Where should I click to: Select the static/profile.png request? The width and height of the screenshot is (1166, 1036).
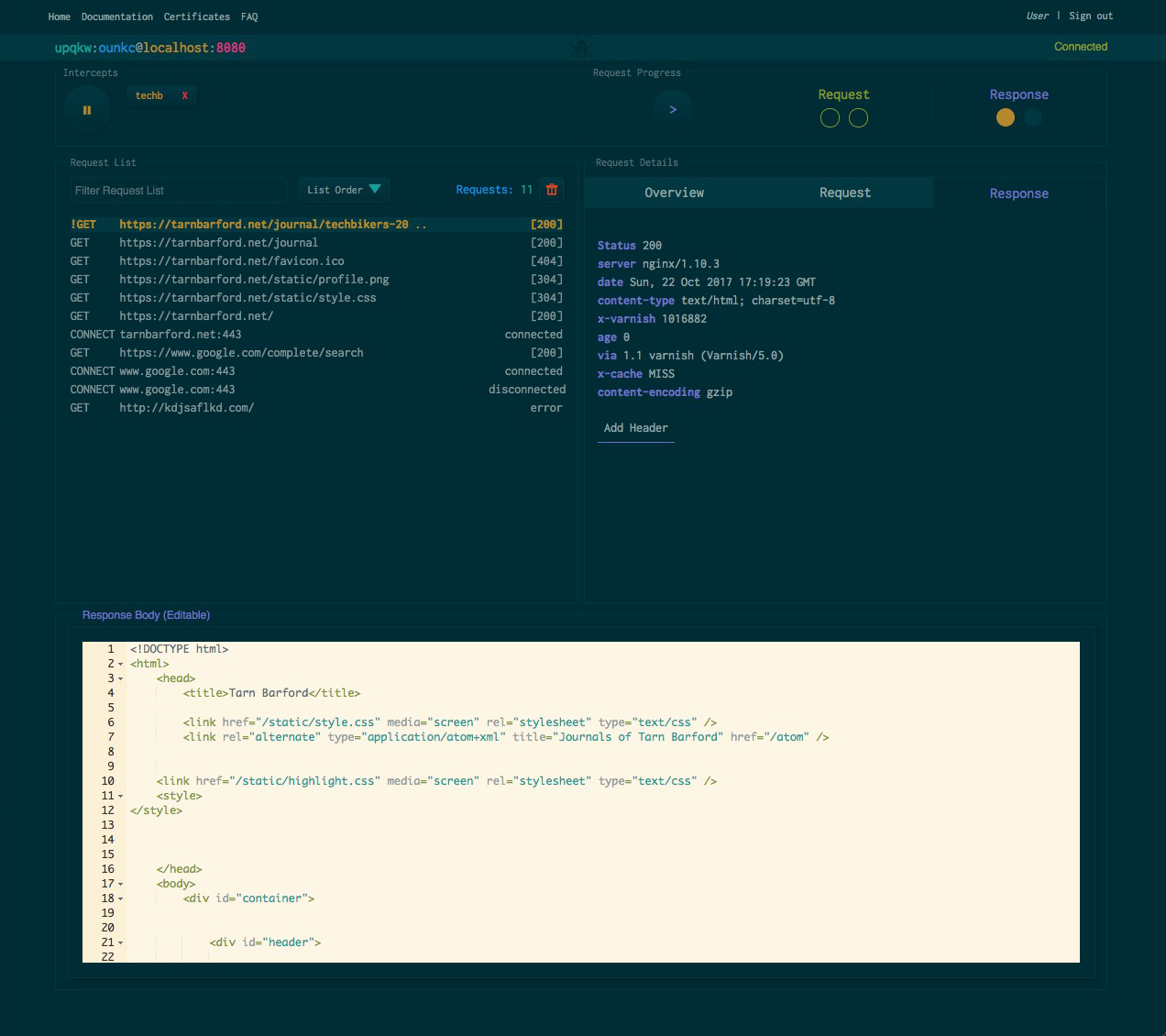click(x=316, y=280)
